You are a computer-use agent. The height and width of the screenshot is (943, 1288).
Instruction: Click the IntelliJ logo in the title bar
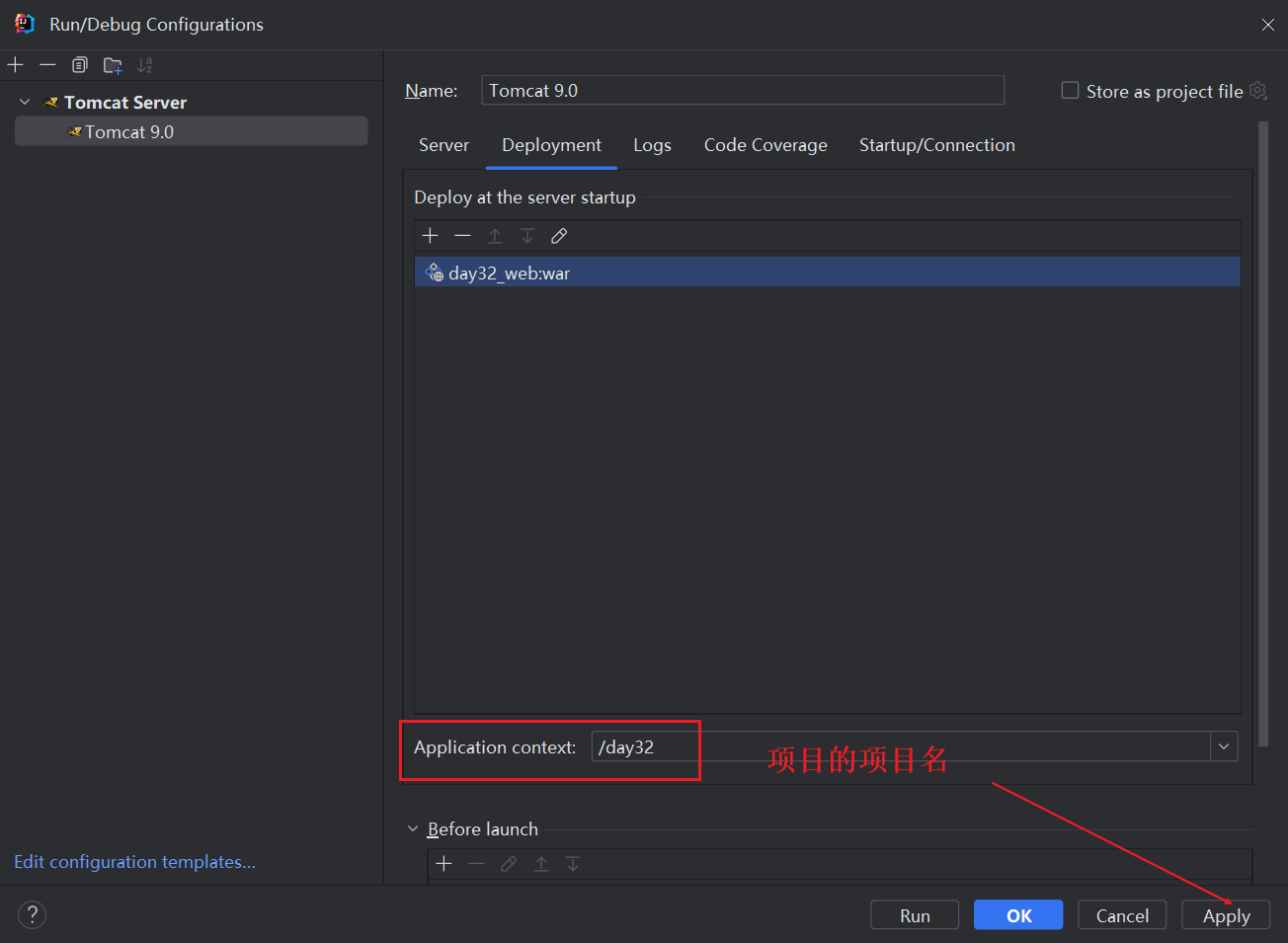25,24
